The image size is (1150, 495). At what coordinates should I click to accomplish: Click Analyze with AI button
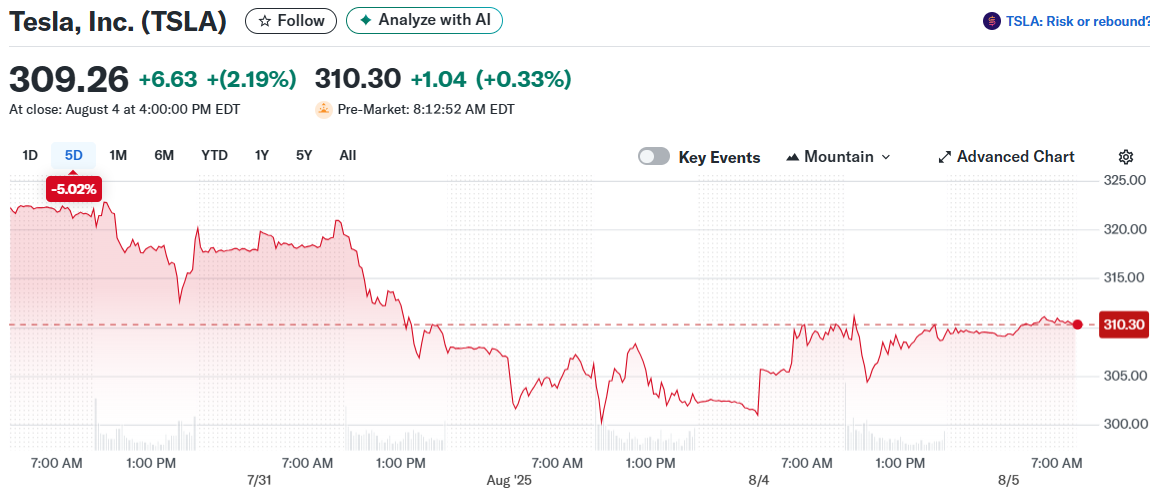click(424, 21)
